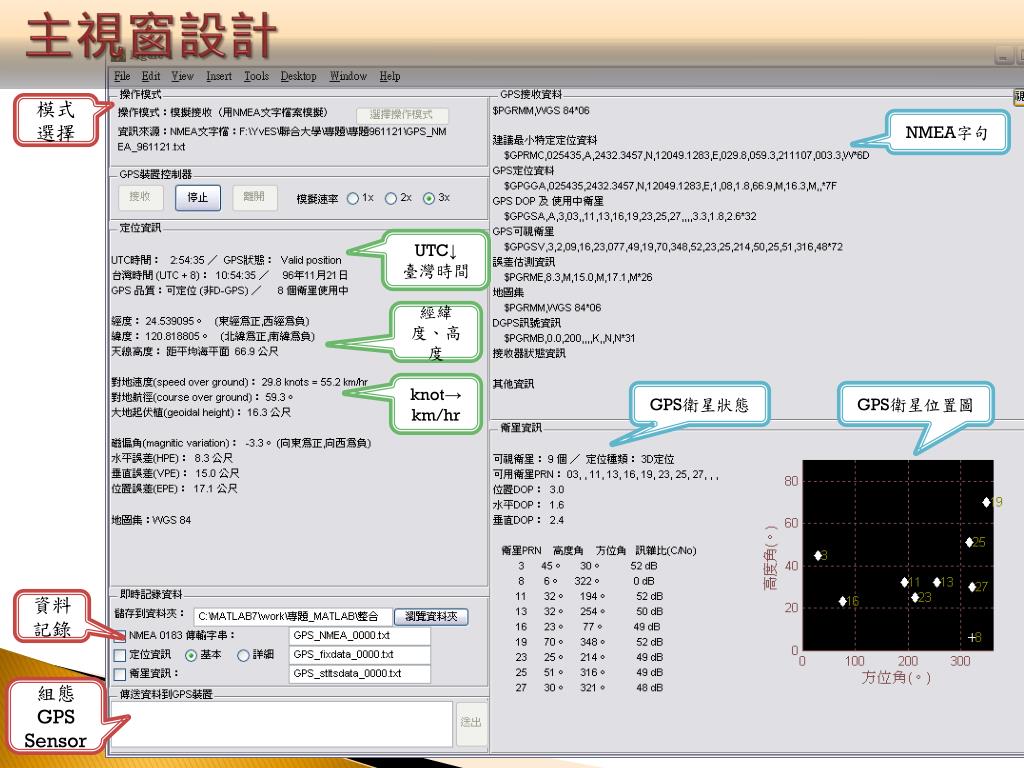
Task: Click the $GPGSA sentence line
Action: [x=630, y=216]
